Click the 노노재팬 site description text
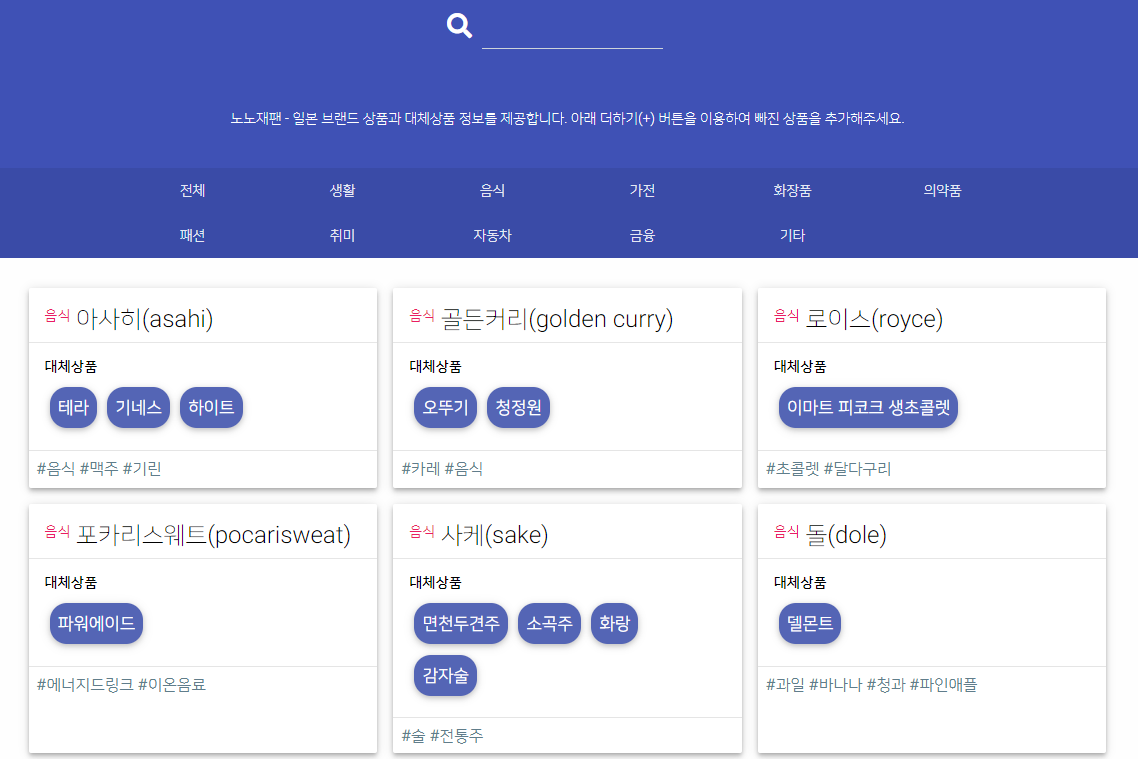Viewport: 1138px width, 759px height. coord(568,118)
